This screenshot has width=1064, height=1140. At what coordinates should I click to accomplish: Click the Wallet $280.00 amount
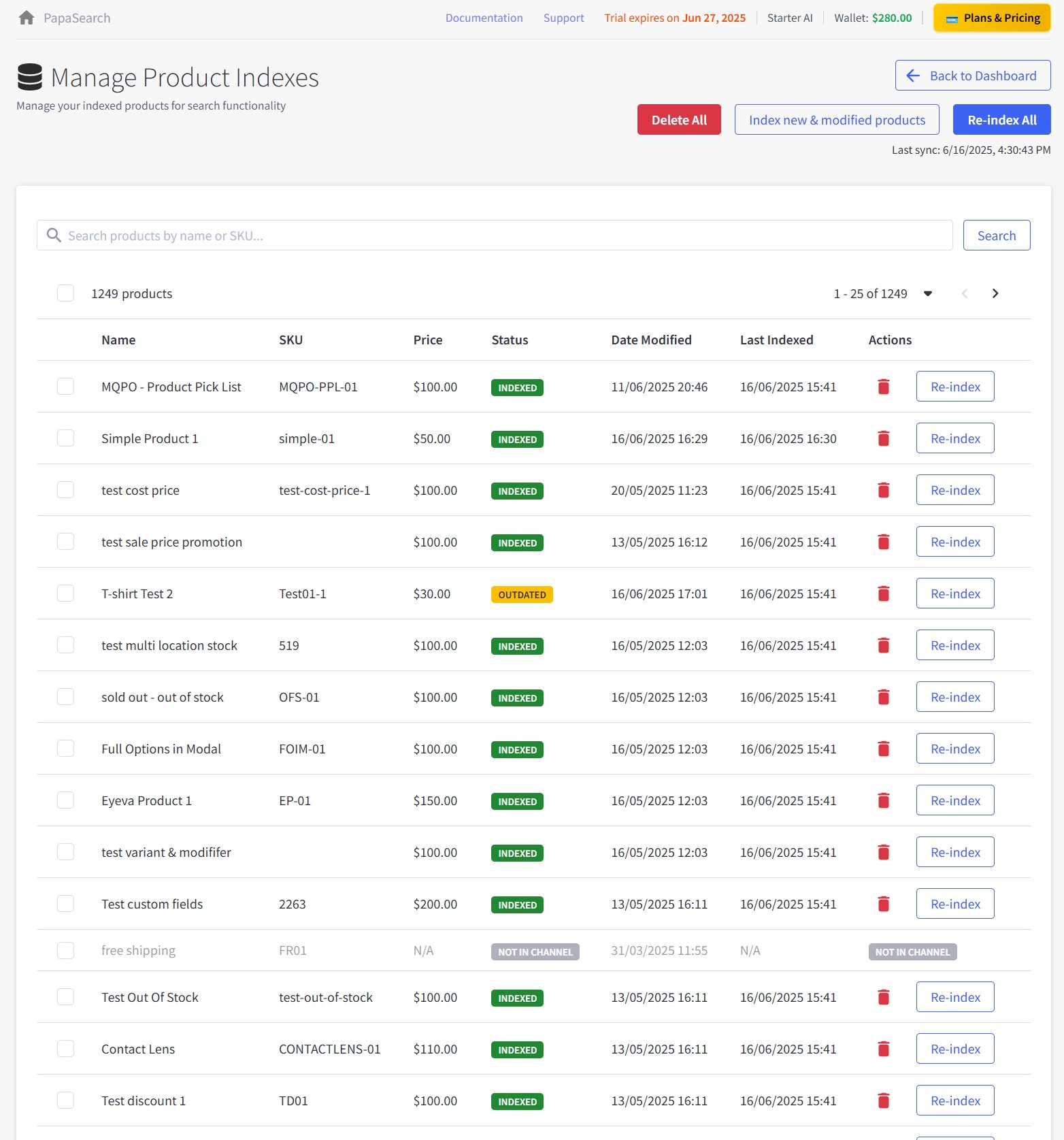click(892, 18)
